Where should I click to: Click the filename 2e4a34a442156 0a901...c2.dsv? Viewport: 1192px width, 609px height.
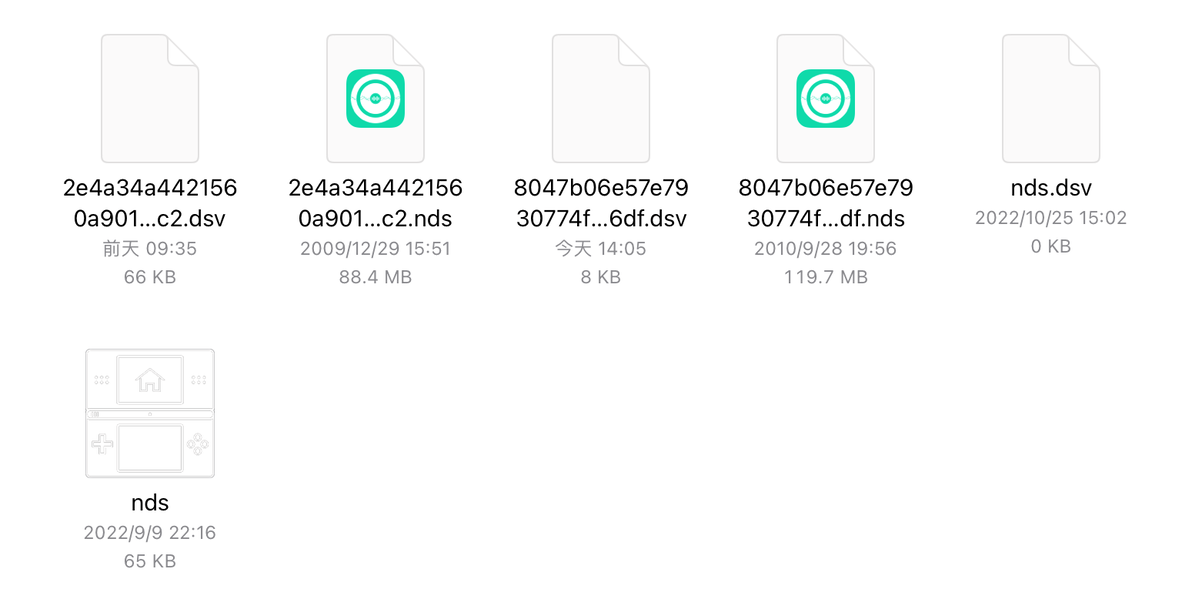(150, 203)
